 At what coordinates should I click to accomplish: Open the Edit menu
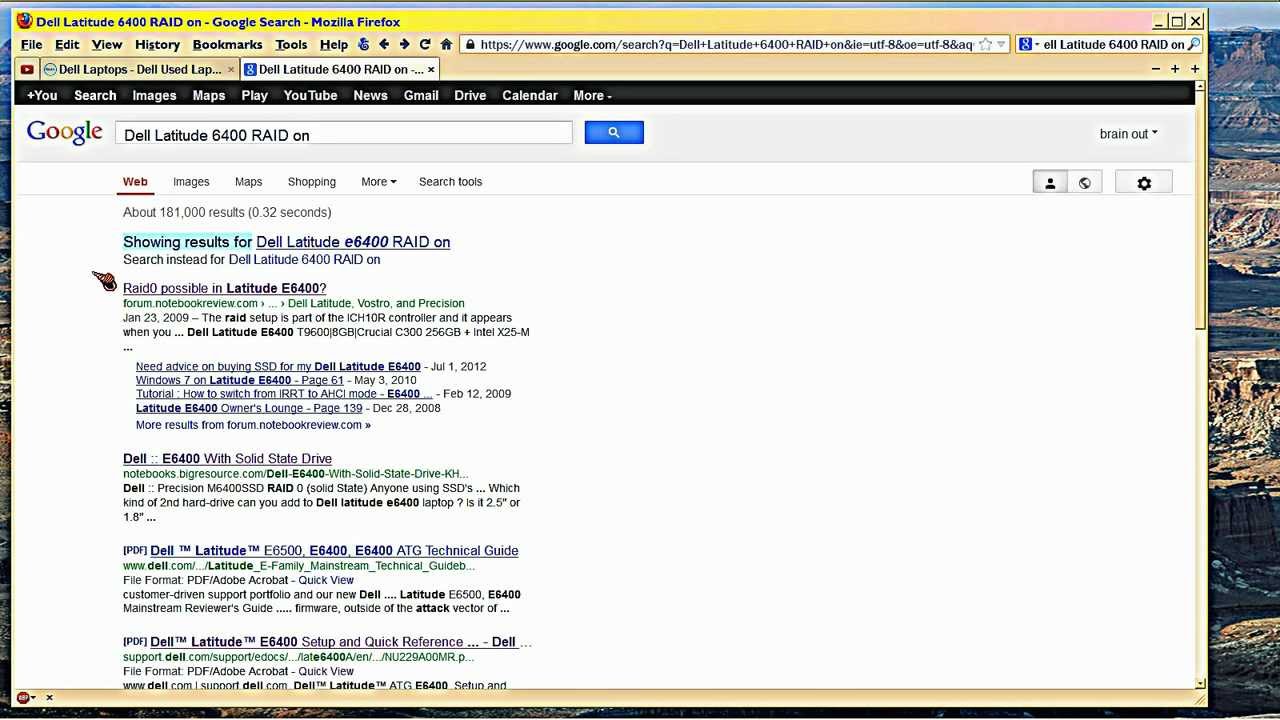(x=67, y=44)
